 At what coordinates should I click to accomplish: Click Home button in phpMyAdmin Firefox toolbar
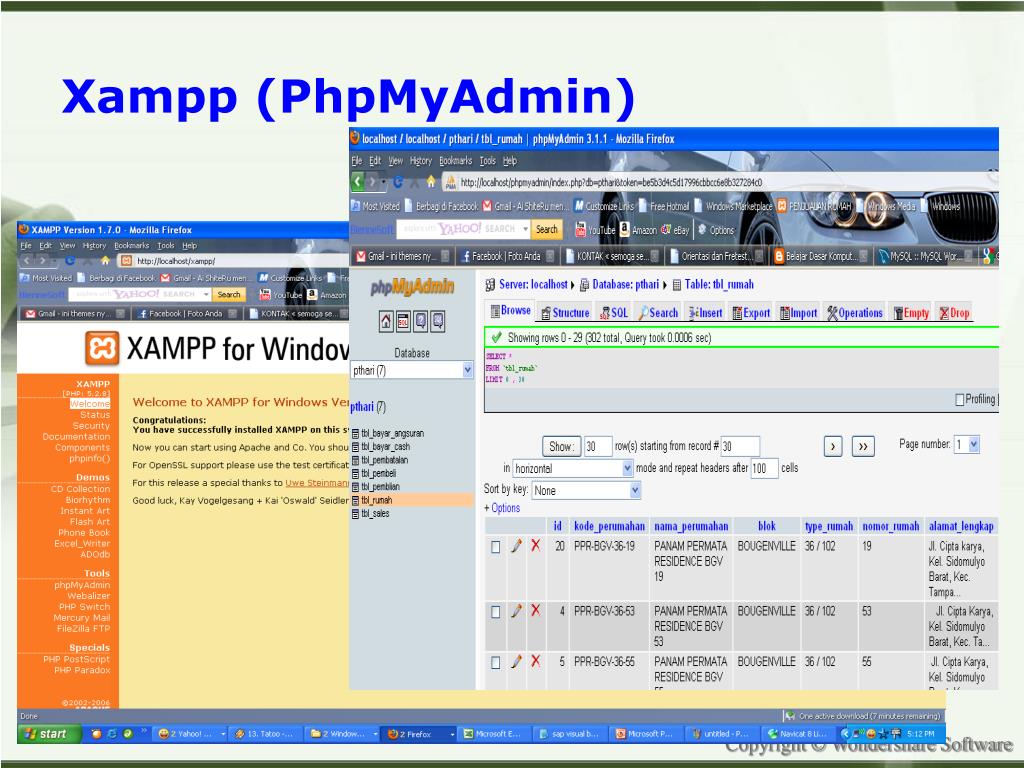coord(430,182)
